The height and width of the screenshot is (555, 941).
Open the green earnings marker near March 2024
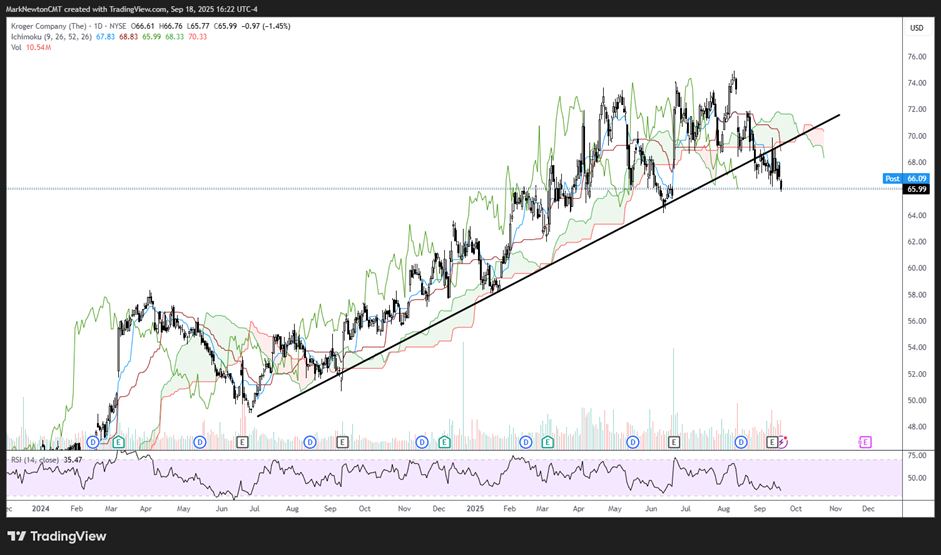point(119,441)
